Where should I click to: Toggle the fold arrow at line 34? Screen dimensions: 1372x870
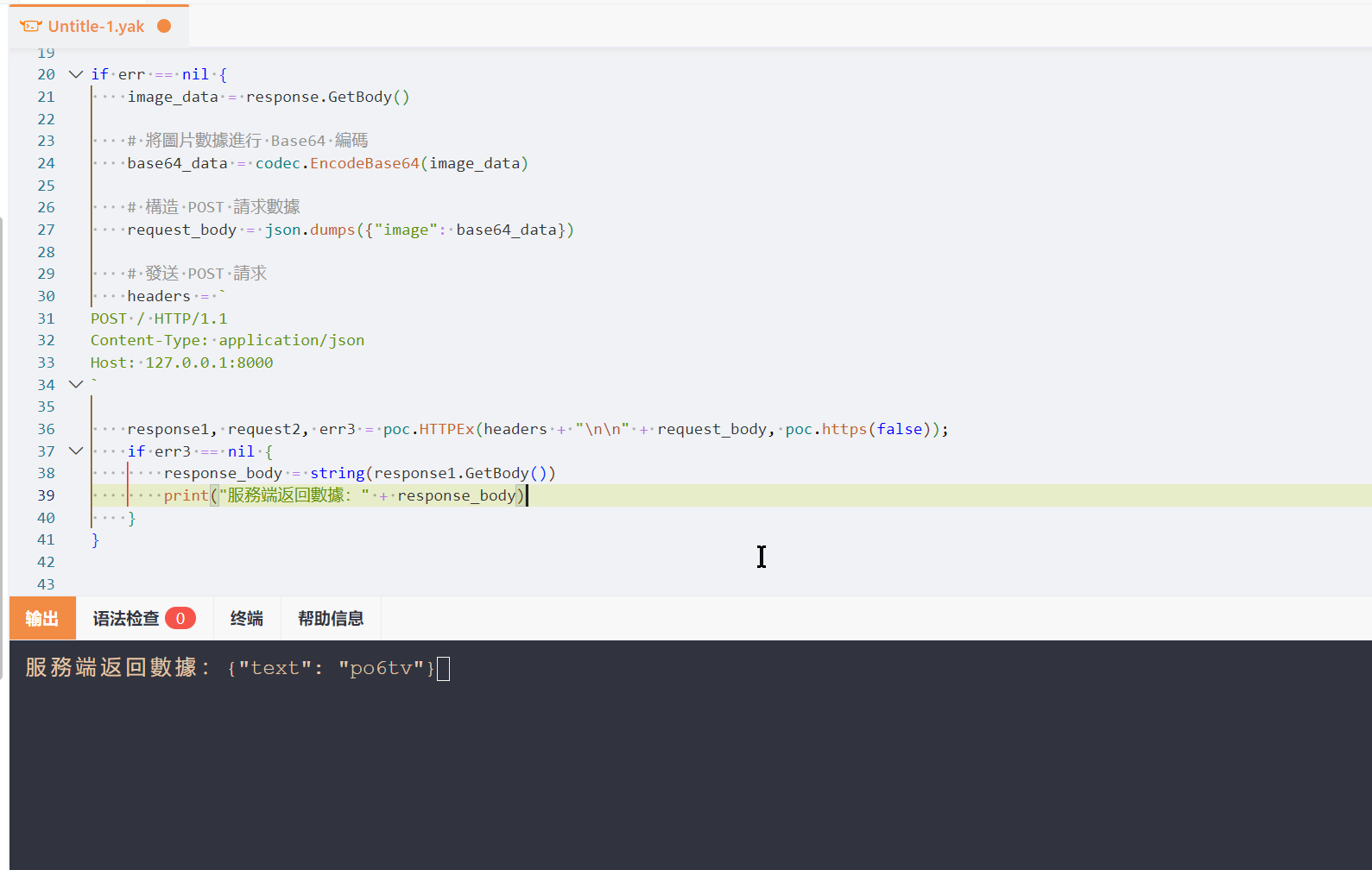[x=76, y=384]
